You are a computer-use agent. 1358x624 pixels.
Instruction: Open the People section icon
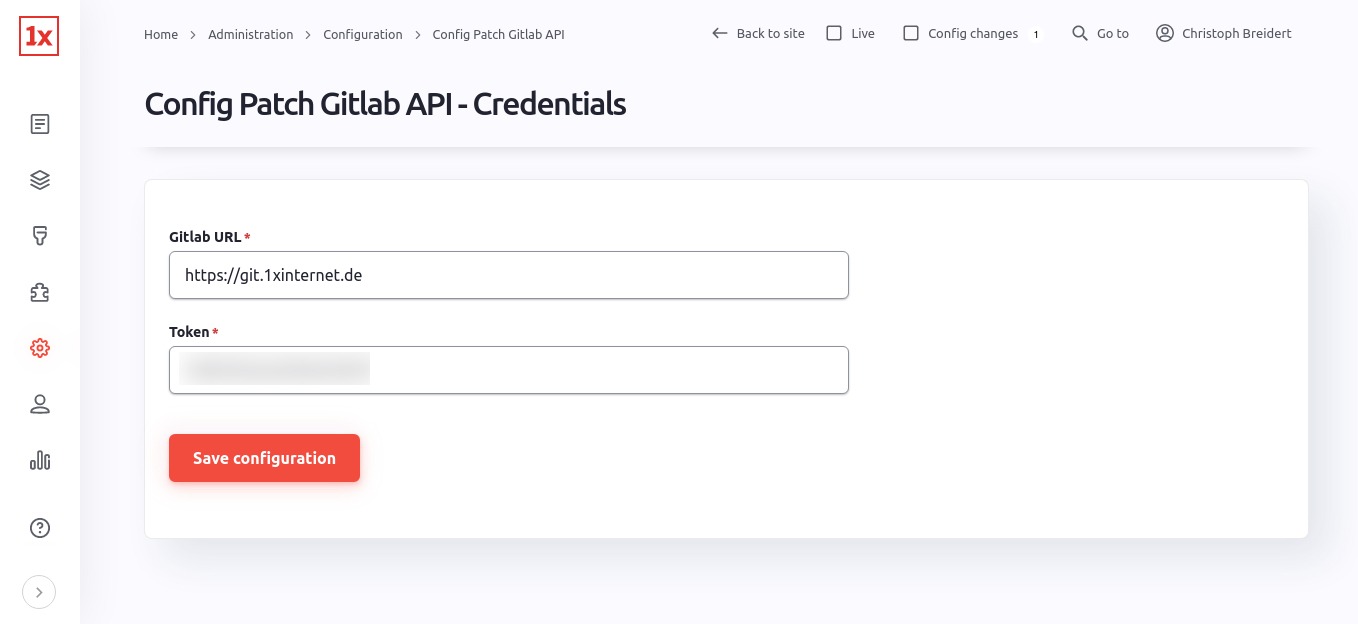(x=39, y=404)
